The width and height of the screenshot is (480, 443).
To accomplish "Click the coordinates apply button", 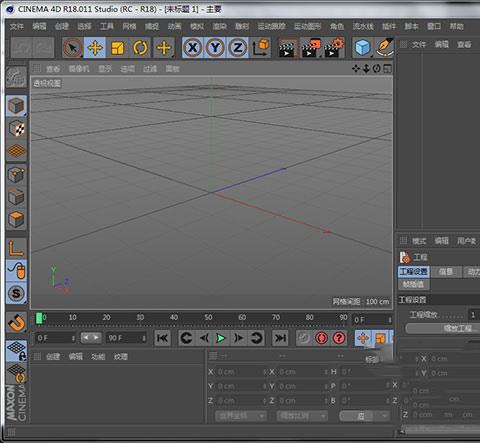I will click(364, 416).
